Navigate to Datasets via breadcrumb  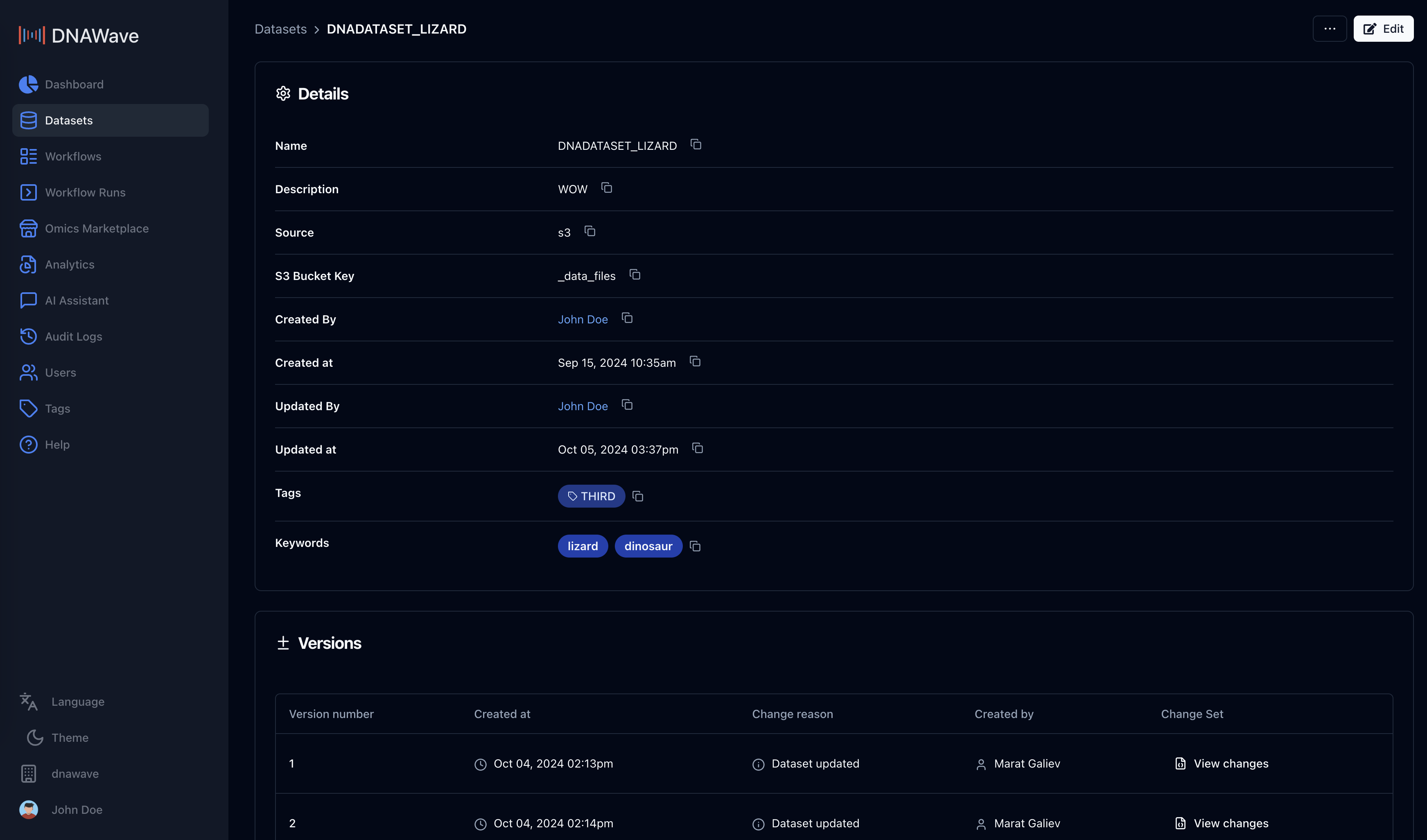pyautogui.click(x=280, y=29)
